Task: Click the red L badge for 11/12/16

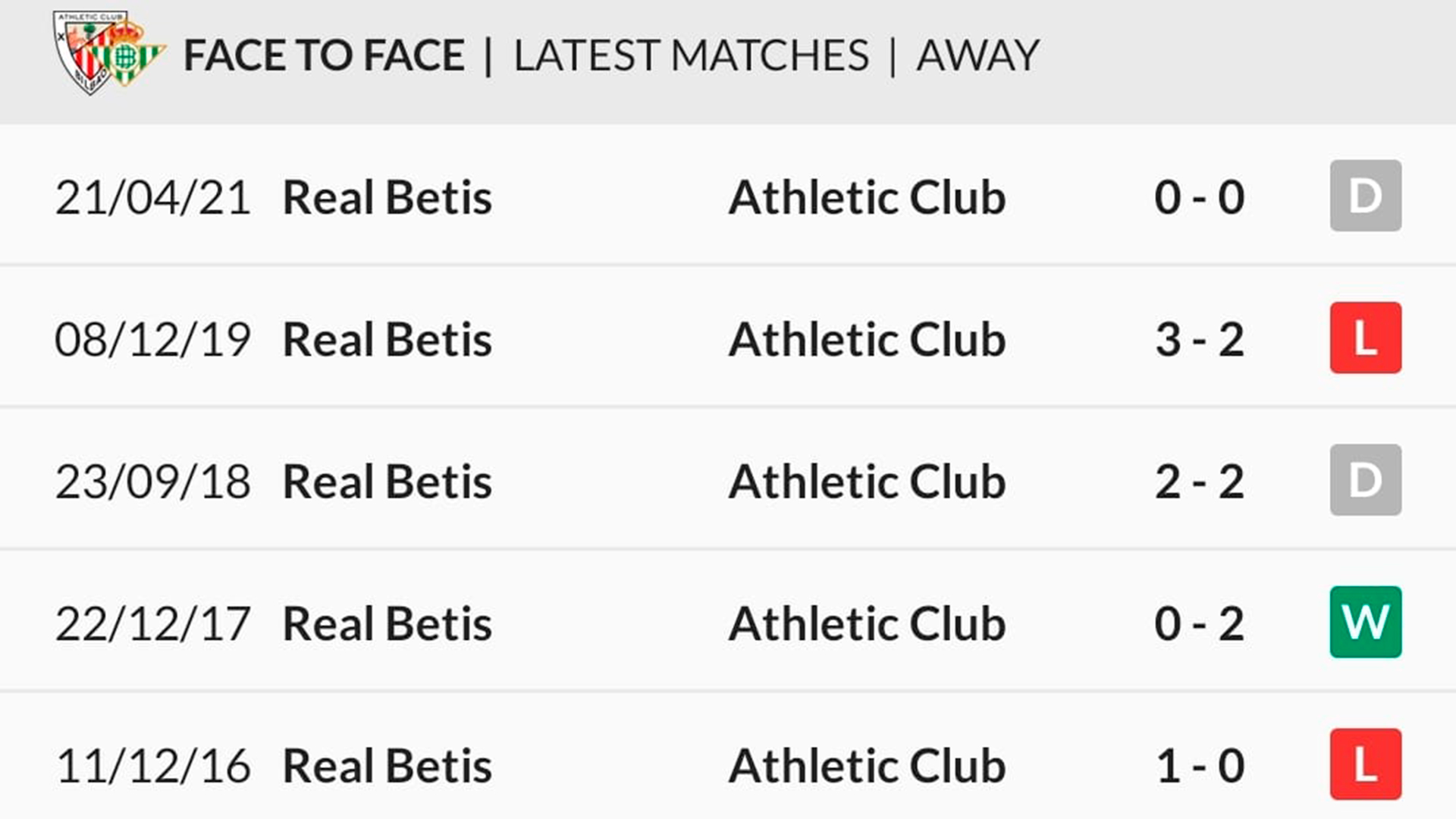Action: 1365,764
